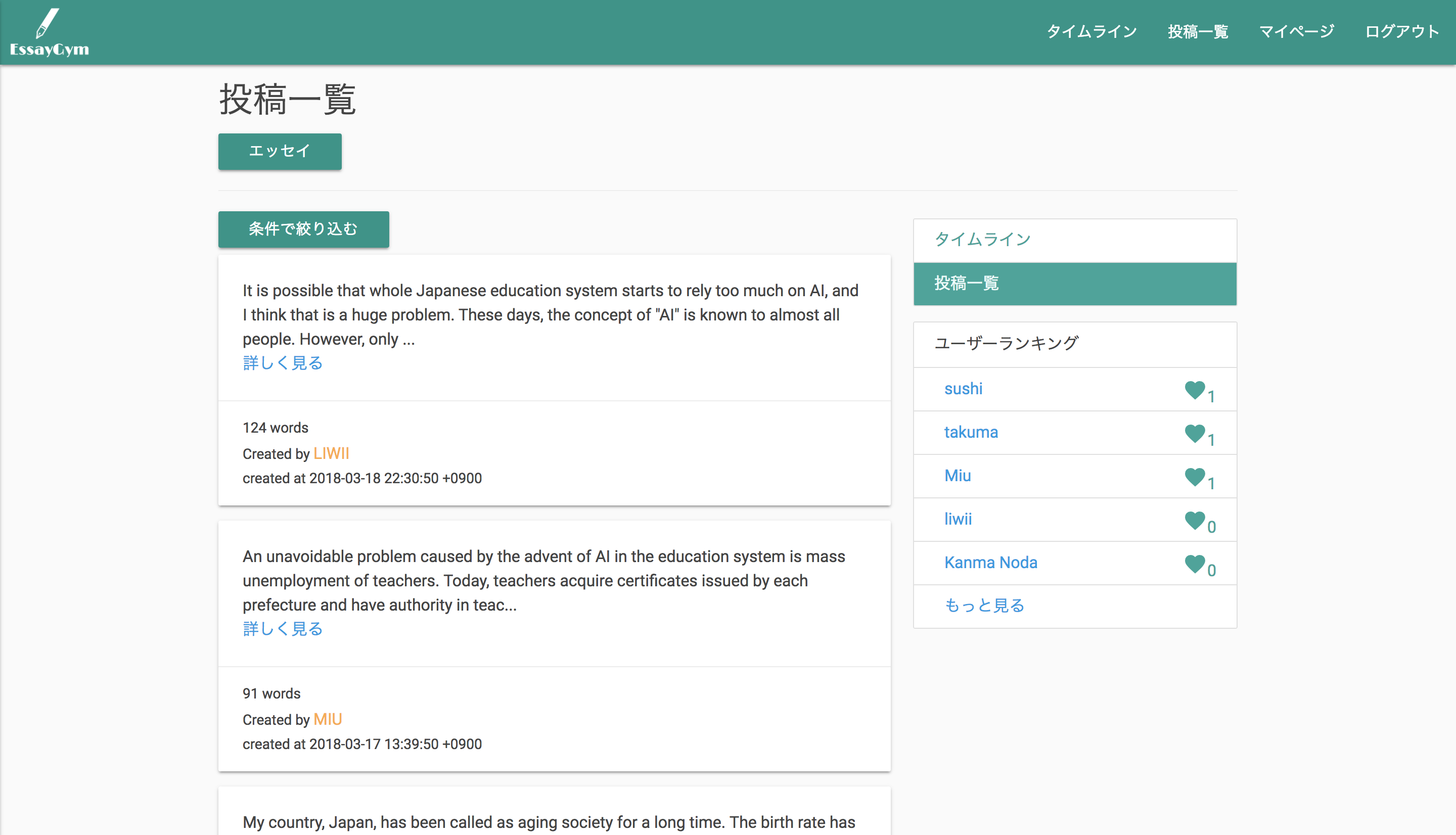This screenshot has height=835, width=1456.
Task: Open author MIU's profile link
Action: (328, 719)
